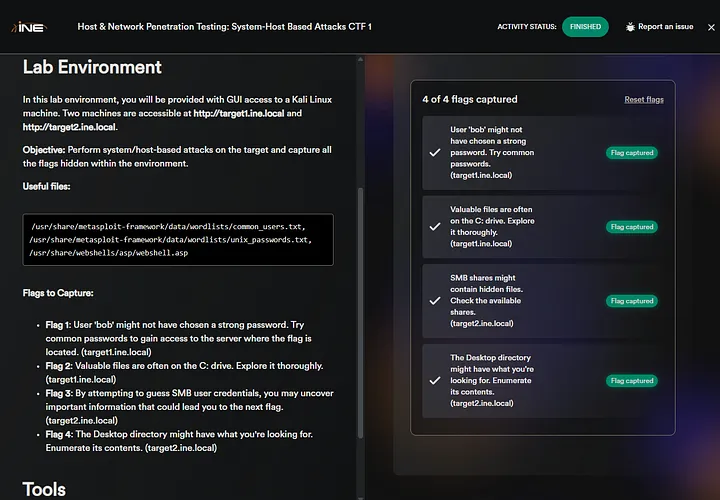Click the Desktop directory flag card text

(492, 380)
